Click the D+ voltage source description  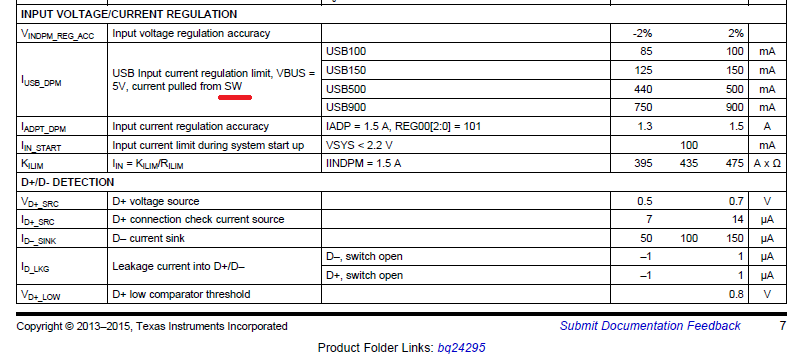[x=156, y=201]
